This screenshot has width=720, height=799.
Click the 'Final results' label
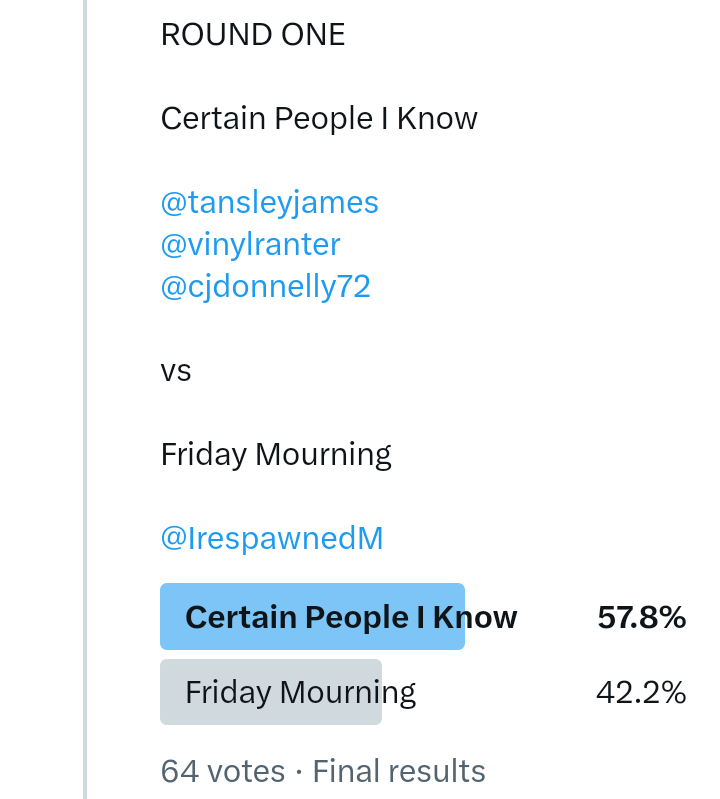399,772
